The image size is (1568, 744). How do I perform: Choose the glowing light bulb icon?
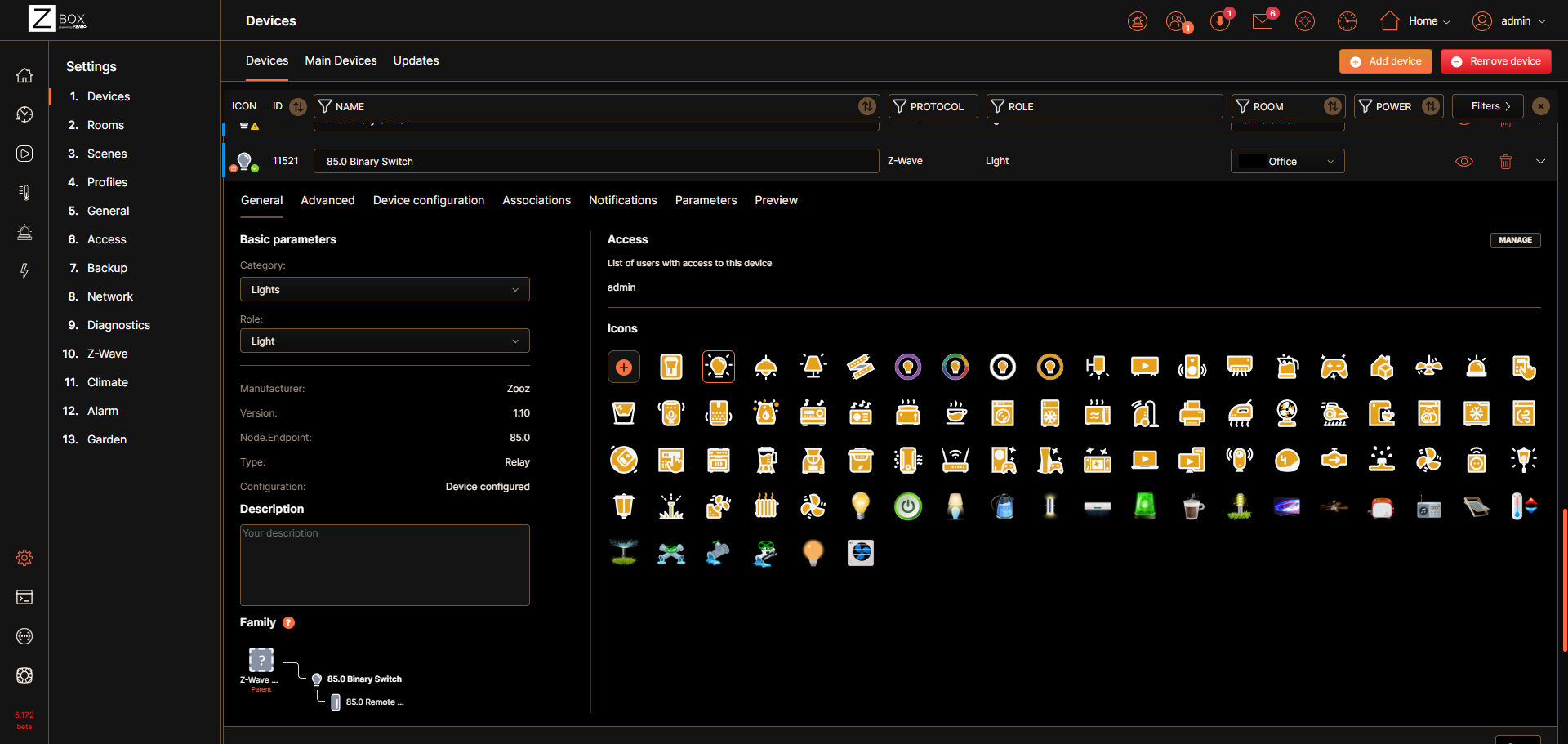(x=719, y=368)
